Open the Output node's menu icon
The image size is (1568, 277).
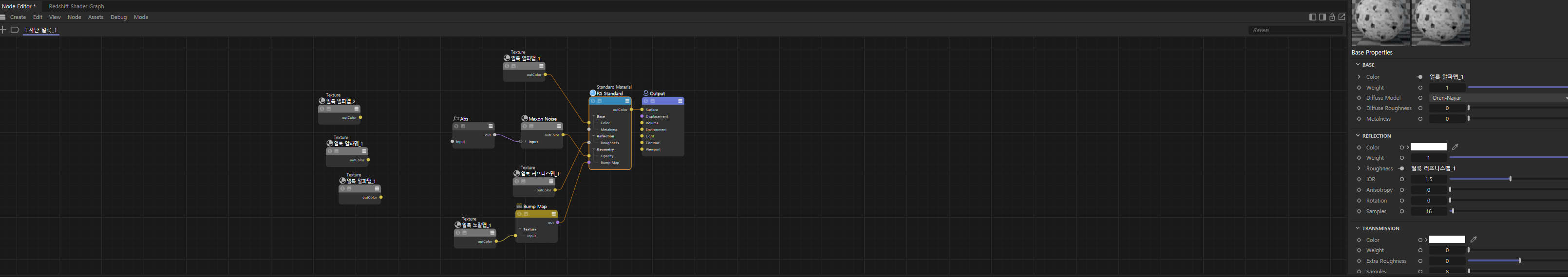(680, 101)
